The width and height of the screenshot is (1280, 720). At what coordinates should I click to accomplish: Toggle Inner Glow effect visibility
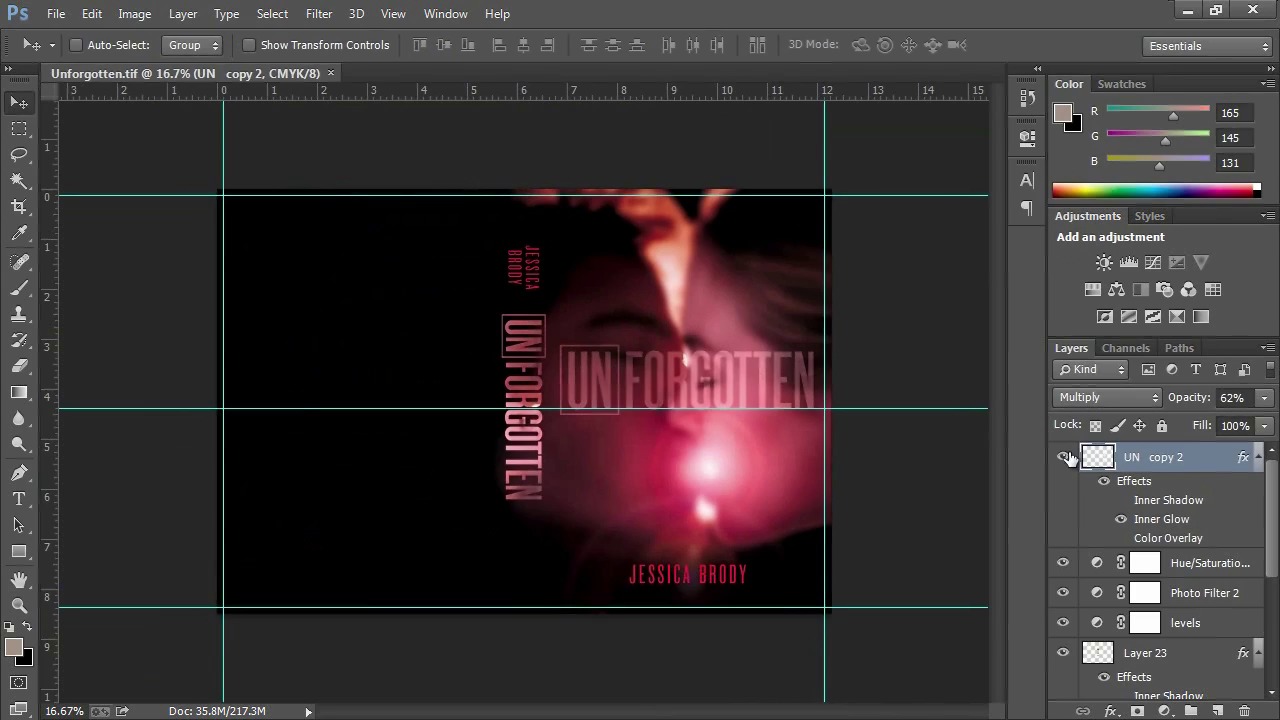coord(1121,519)
